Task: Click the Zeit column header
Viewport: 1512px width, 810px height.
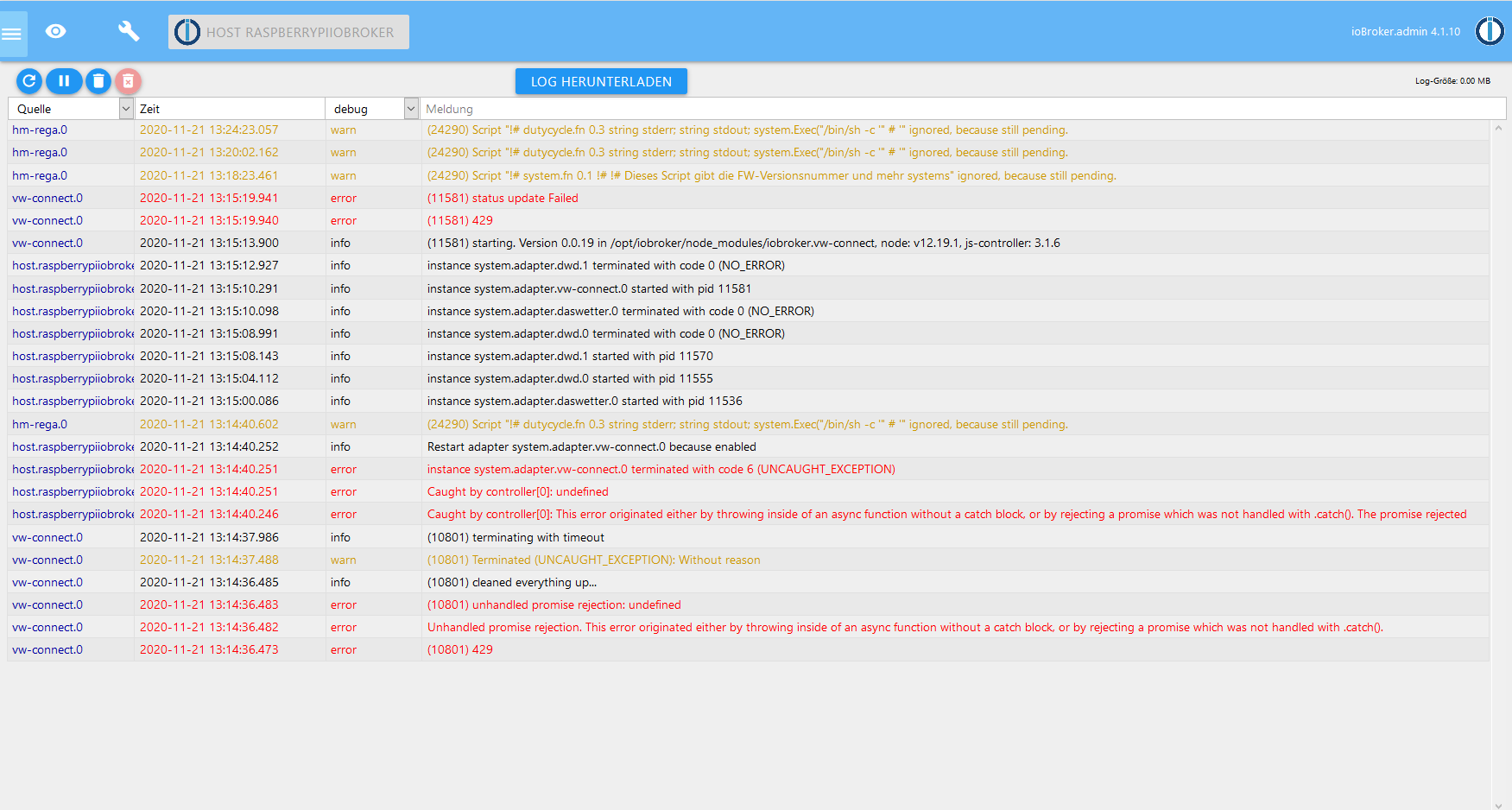Action: [x=149, y=109]
